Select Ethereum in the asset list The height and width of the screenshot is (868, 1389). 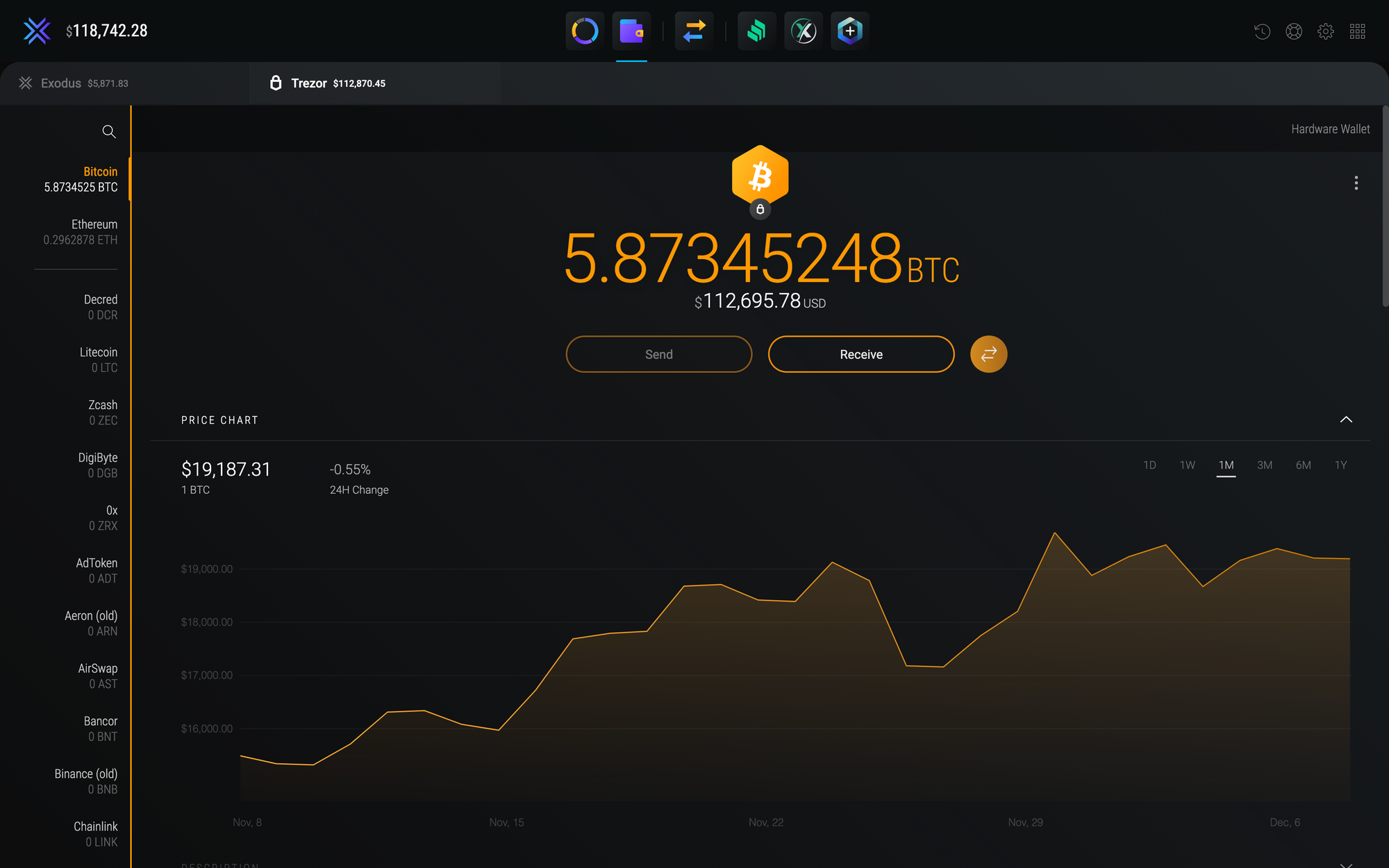(81, 232)
